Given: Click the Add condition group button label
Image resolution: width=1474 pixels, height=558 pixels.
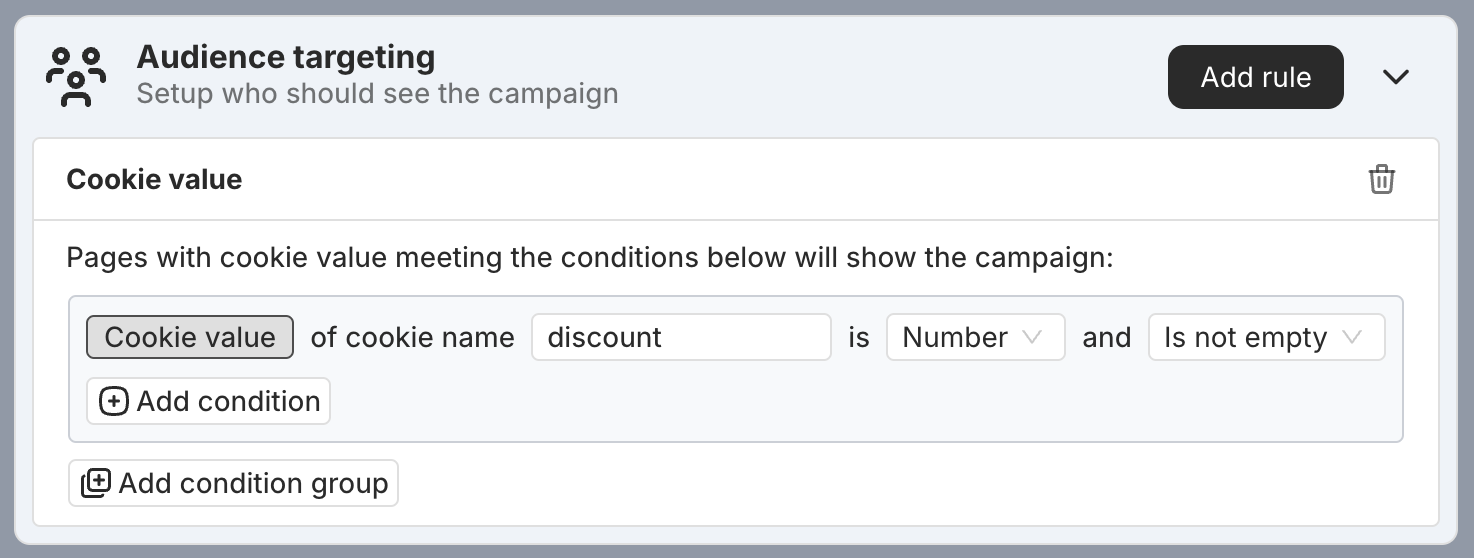Looking at the screenshot, I should (x=253, y=483).
